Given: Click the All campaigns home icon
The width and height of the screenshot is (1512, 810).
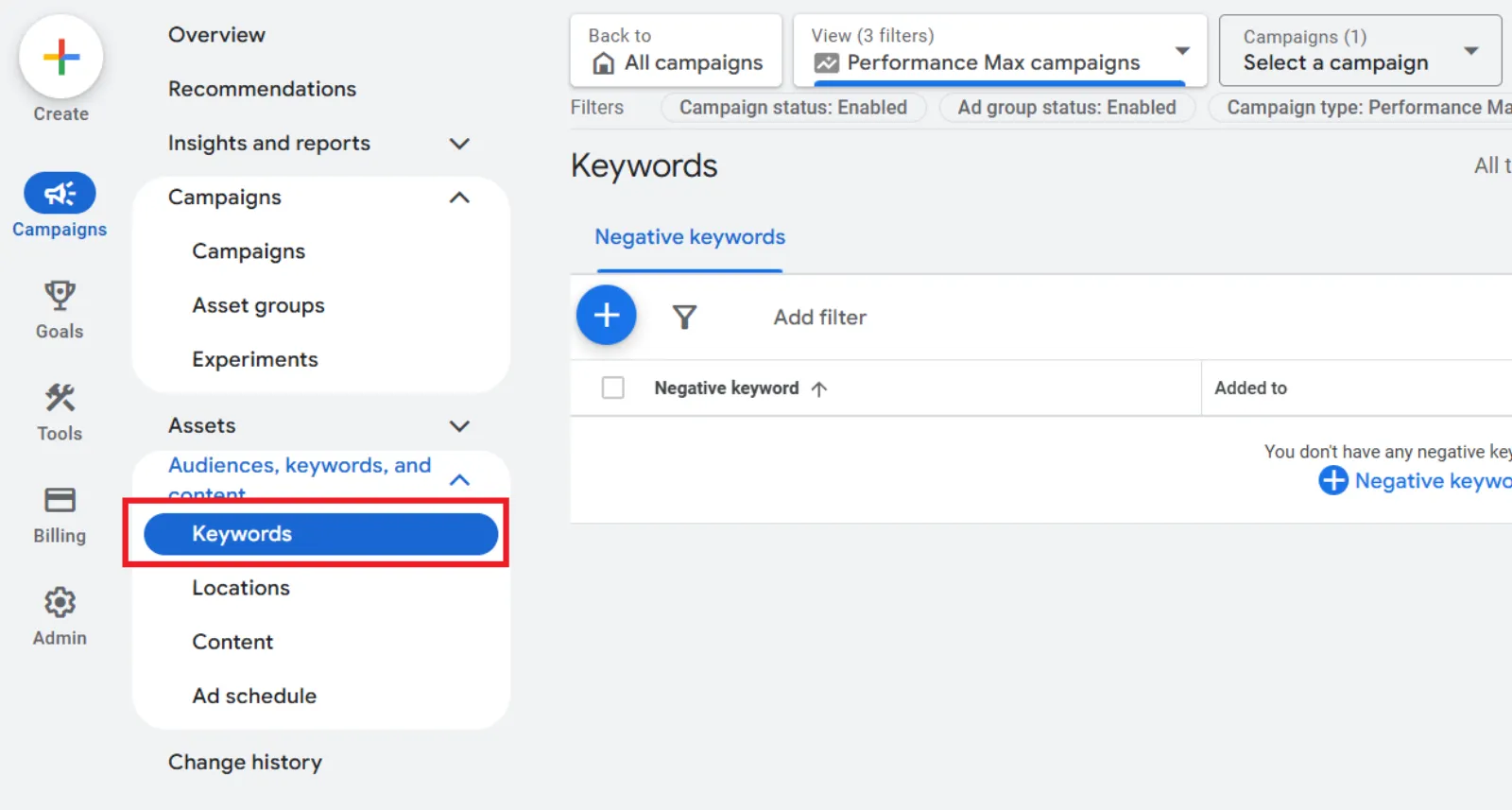Looking at the screenshot, I should click(x=603, y=63).
